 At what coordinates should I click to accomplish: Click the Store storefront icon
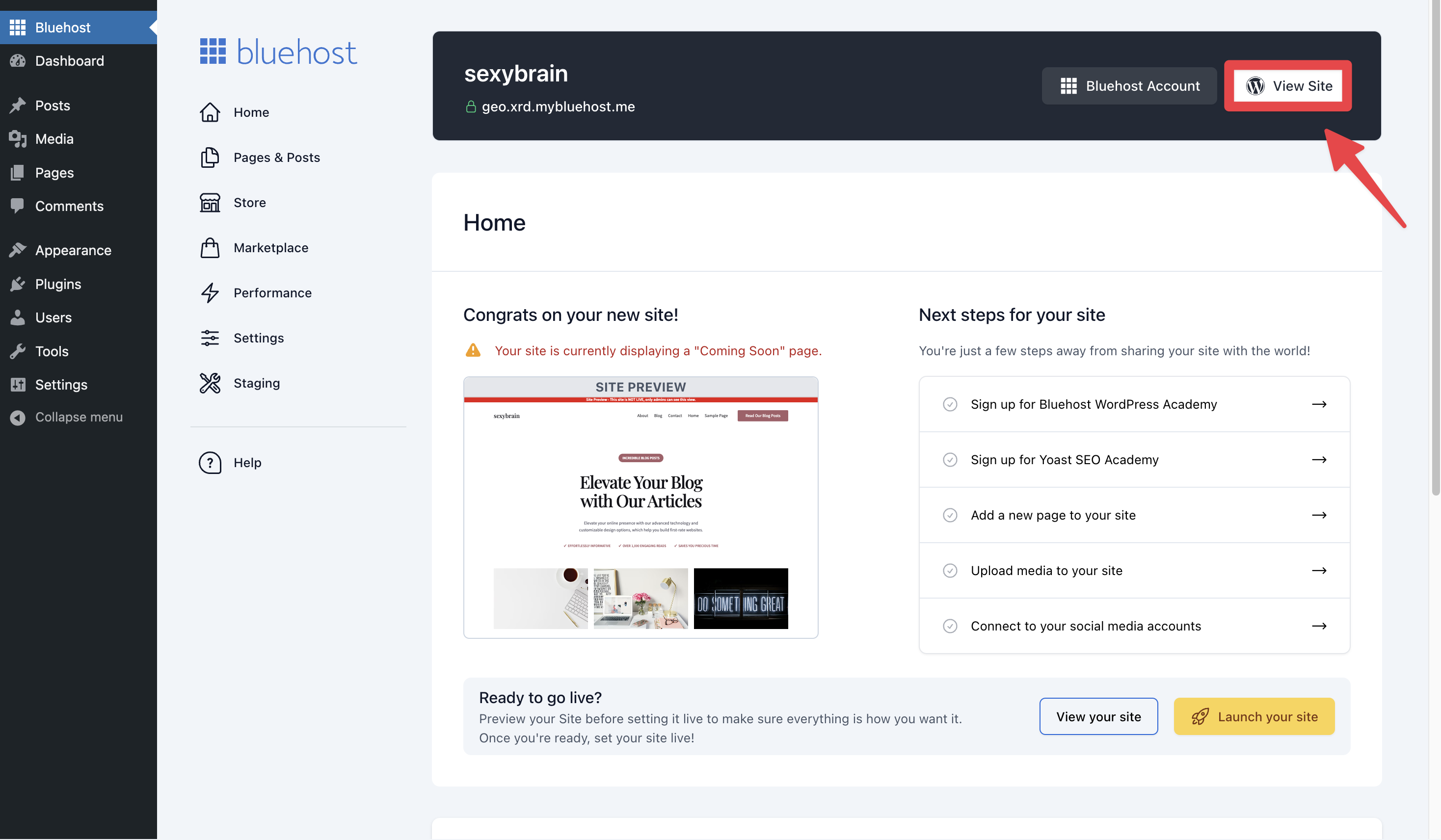tap(210, 203)
